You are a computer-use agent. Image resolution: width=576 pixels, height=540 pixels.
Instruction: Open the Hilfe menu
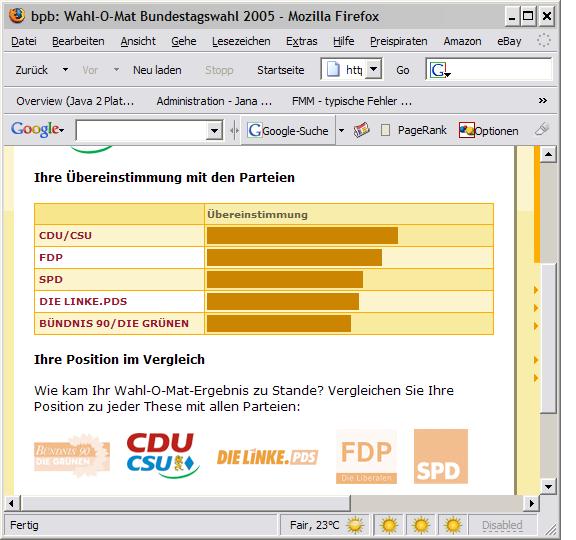343,41
